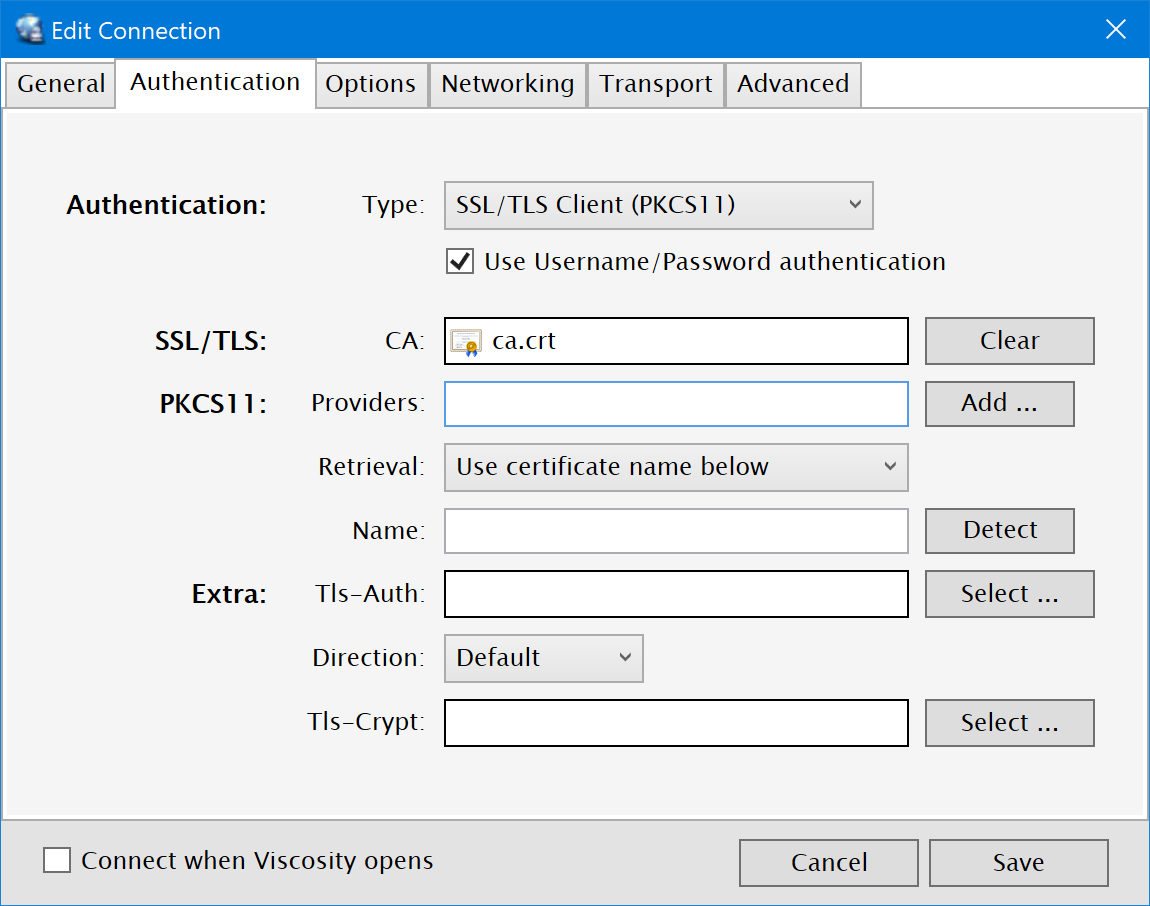Open the Direction dropdown menu
The width and height of the screenshot is (1150, 906).
(x=543, y=658)
